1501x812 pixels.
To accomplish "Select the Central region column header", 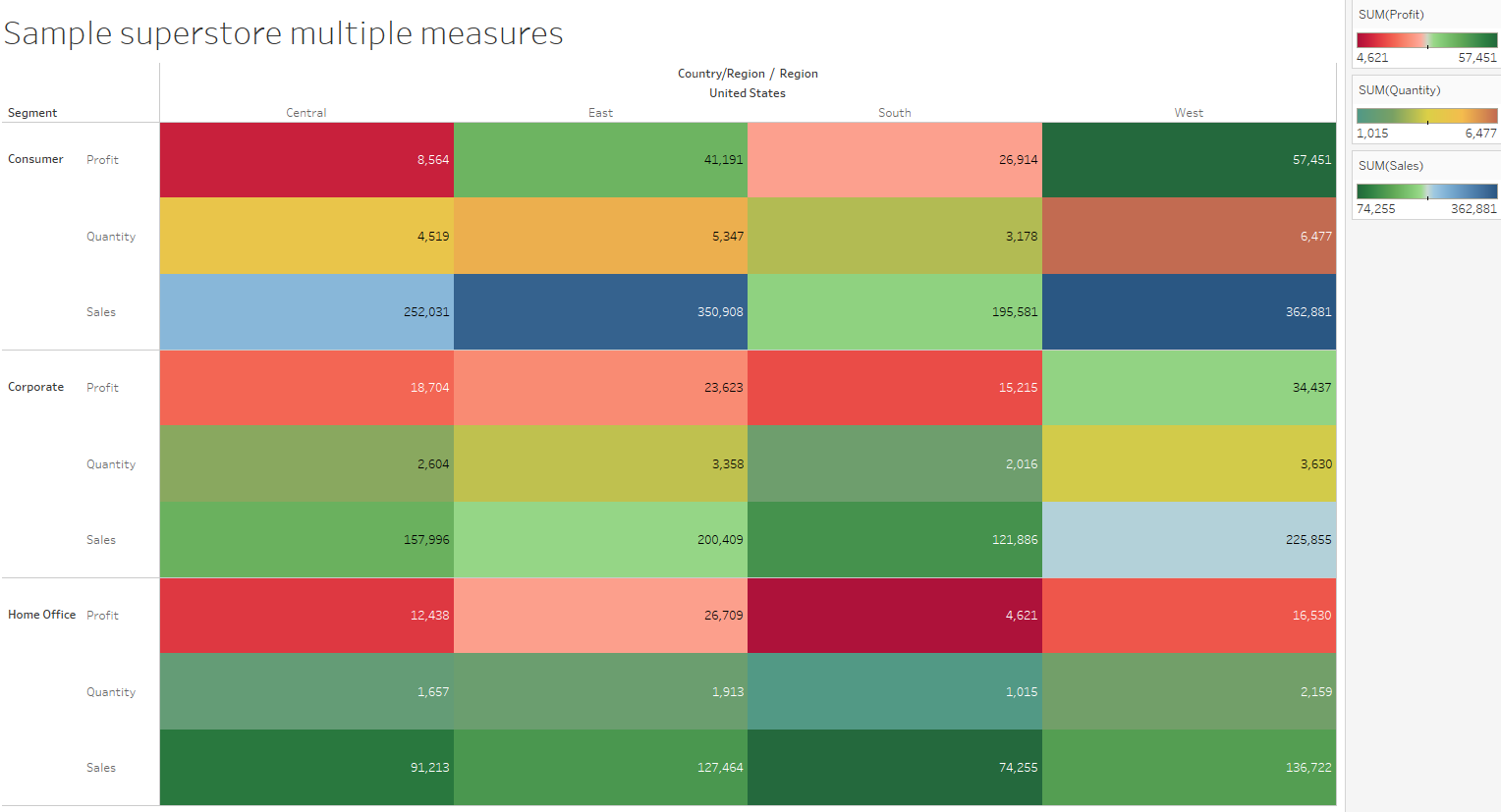I will (306, 113).
